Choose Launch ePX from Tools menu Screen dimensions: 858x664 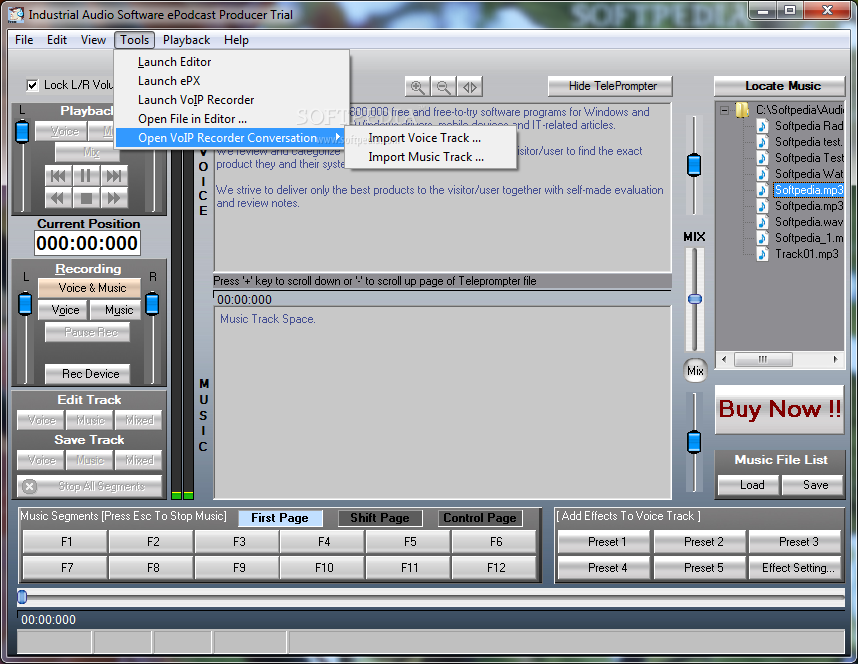click(x=232, y=81)
